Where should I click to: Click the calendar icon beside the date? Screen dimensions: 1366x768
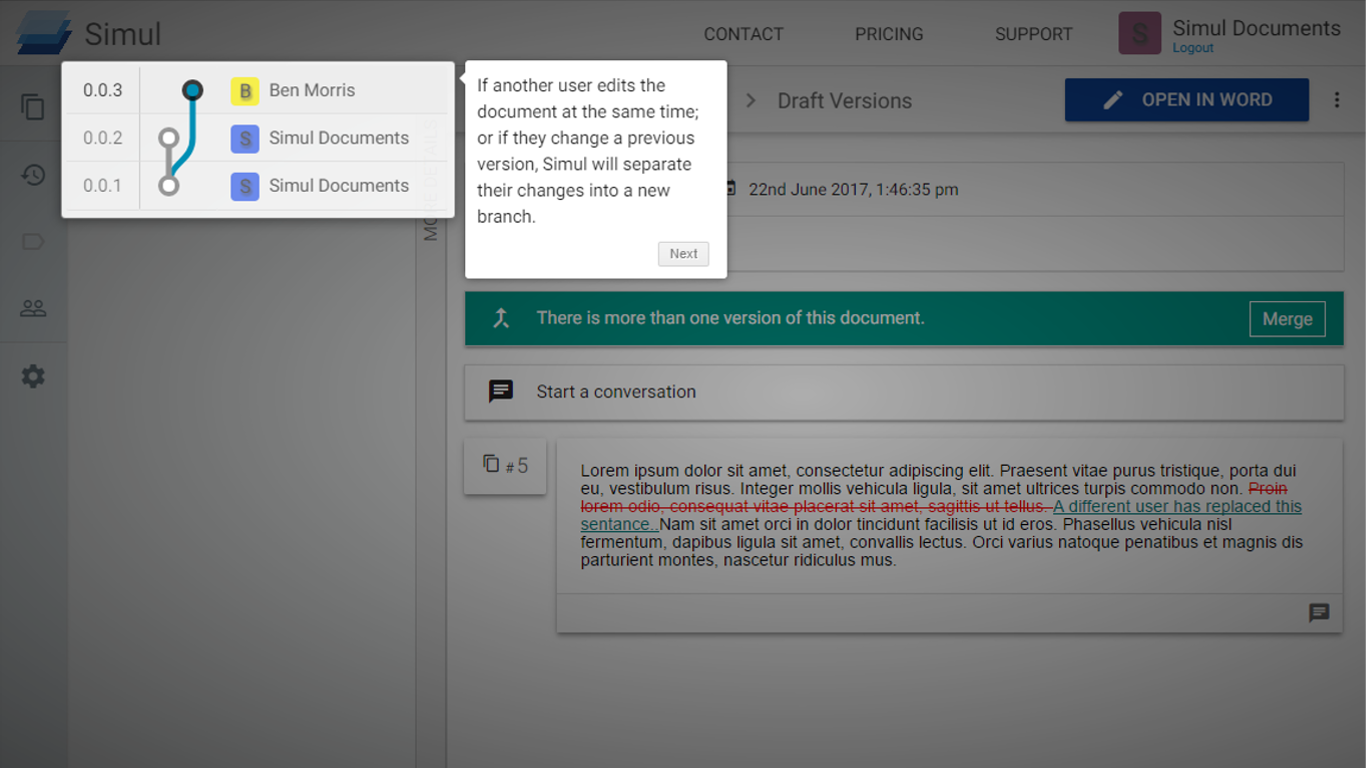pyautogui.click(x=732, y=189)
